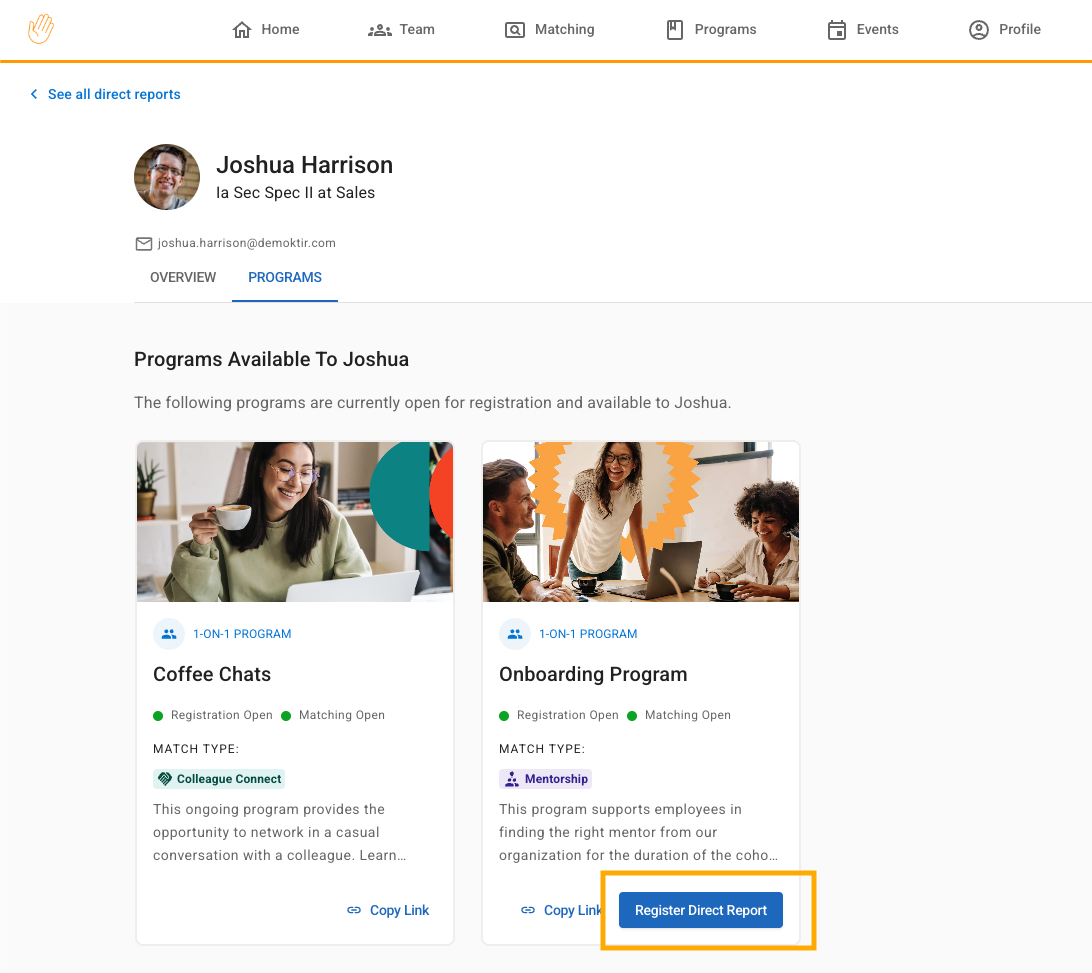Image resolution: width=1092 pixels, height=973 pixels.
Task: Click the Programs book icon
Action: point(675,30)
